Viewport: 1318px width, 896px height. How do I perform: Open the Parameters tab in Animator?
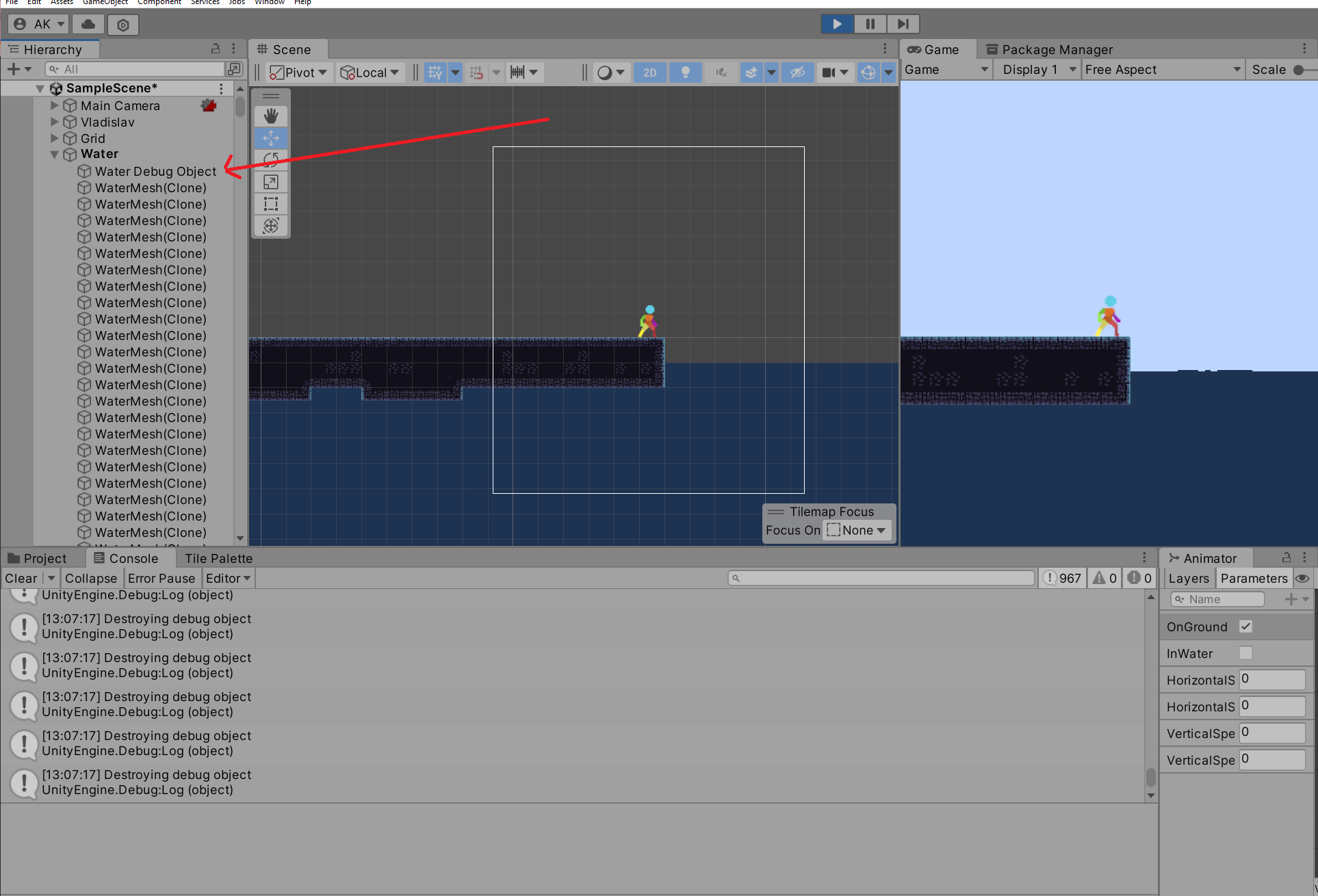(1254, 578)
